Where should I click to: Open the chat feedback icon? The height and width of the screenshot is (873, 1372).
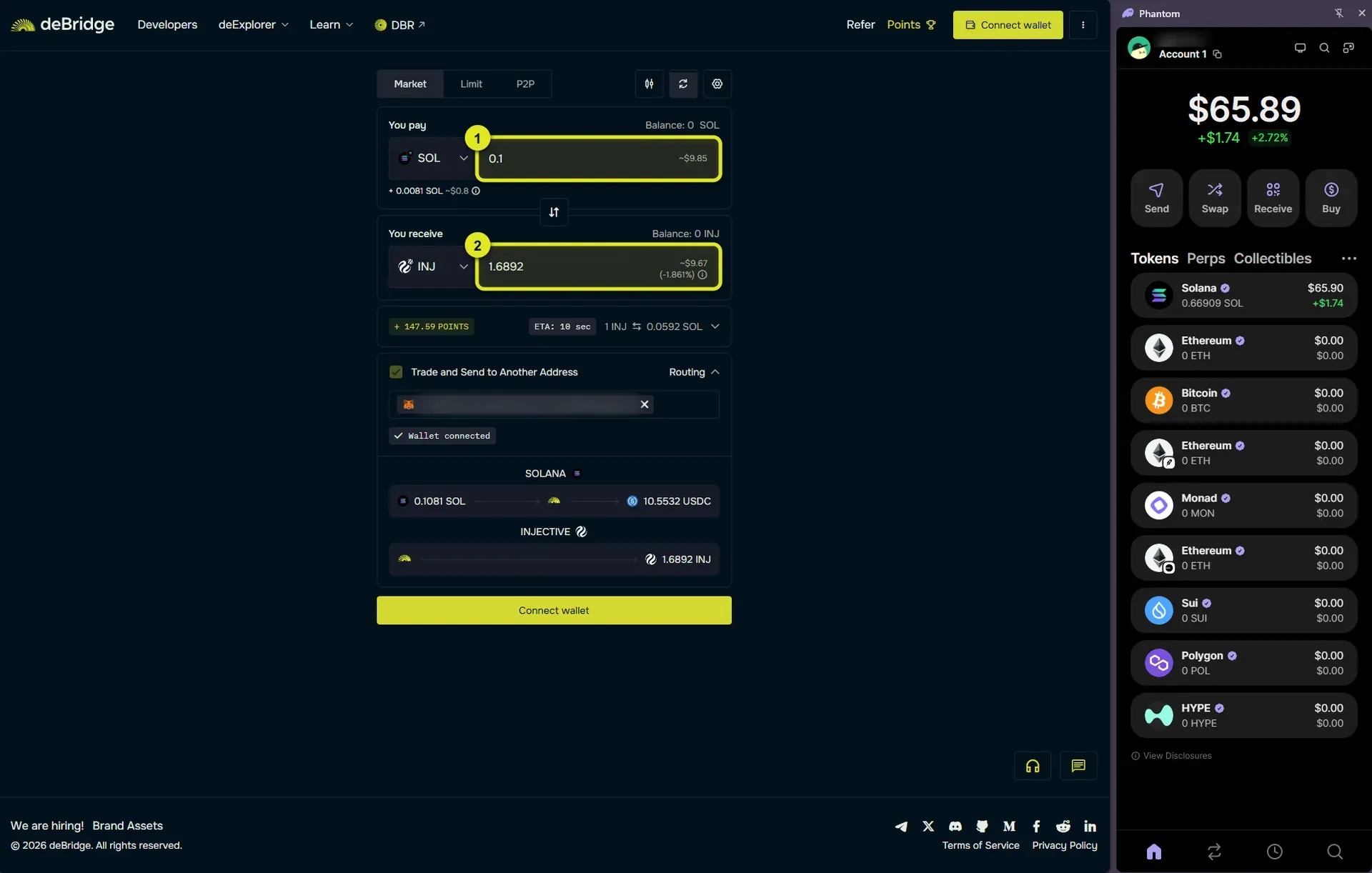pyautogui.click(x=1078, y=766)
